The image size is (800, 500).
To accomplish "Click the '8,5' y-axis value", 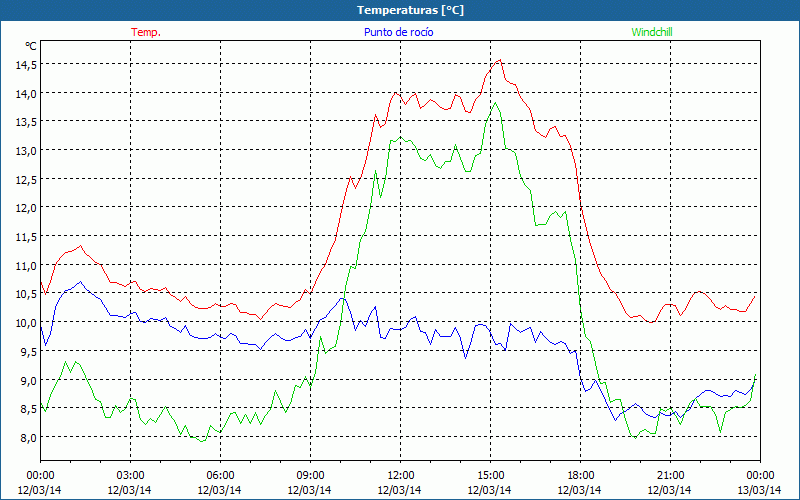I will click(x=29, y=409).
